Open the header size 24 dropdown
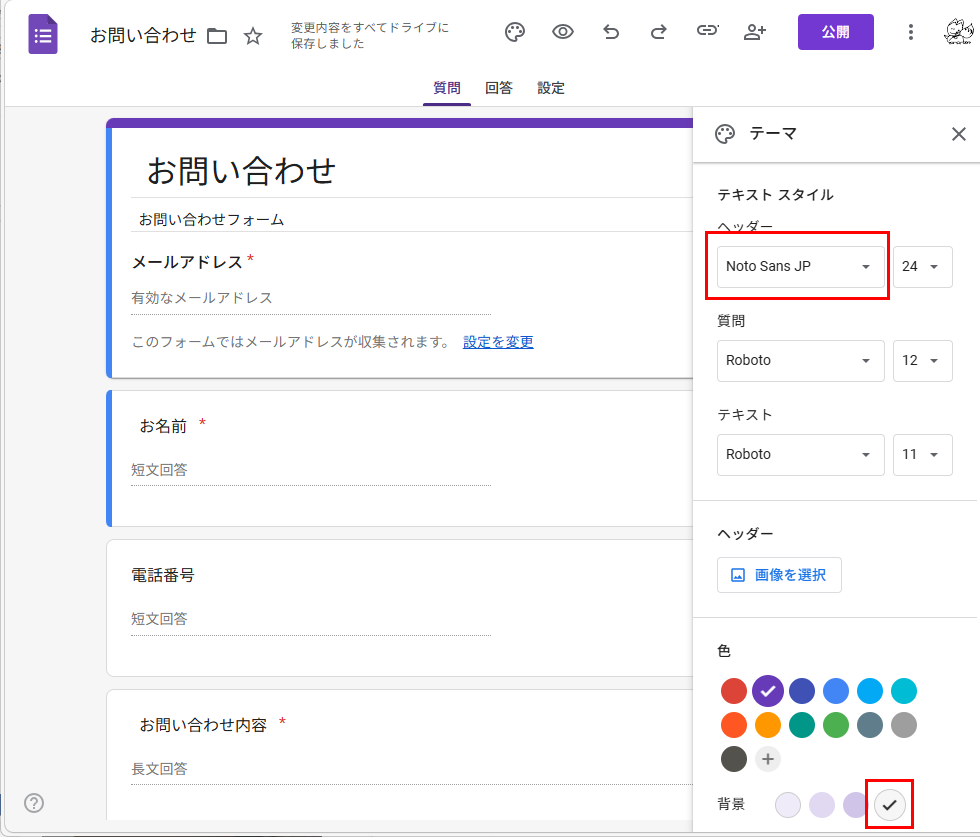The image size is (980, 837). pos(922,266)
